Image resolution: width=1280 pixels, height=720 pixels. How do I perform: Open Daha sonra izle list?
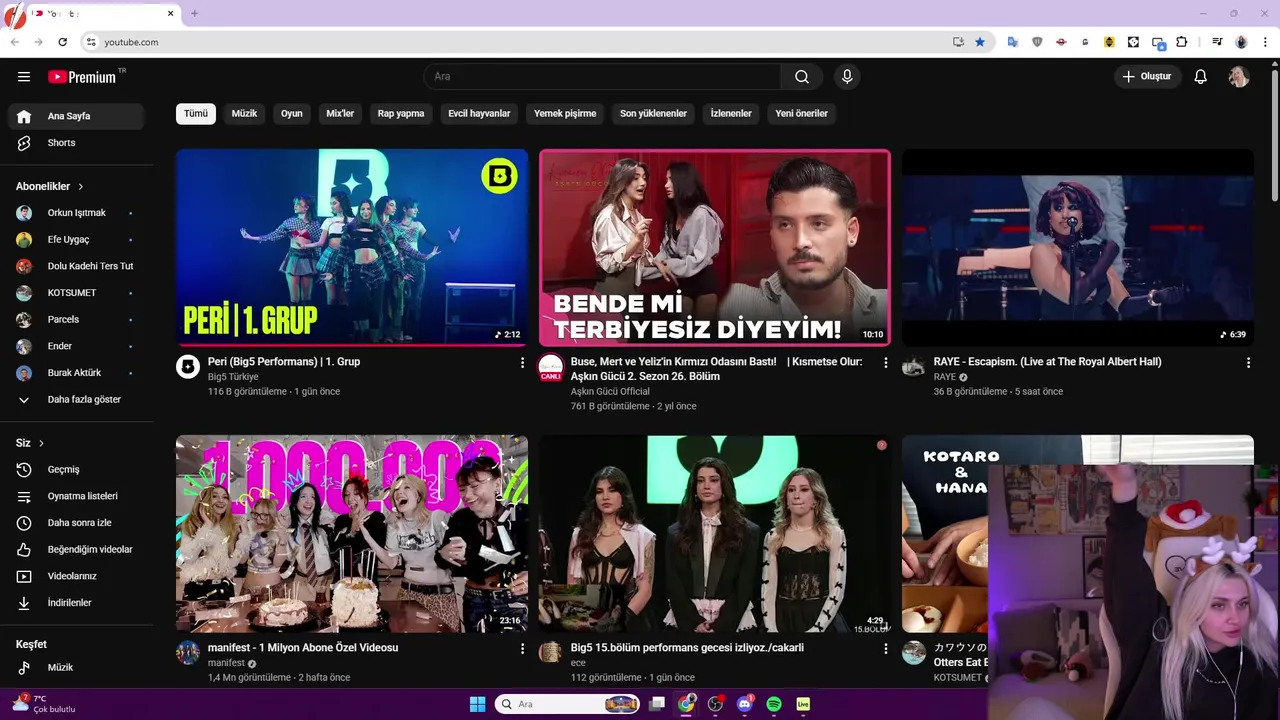pos(76,523)
